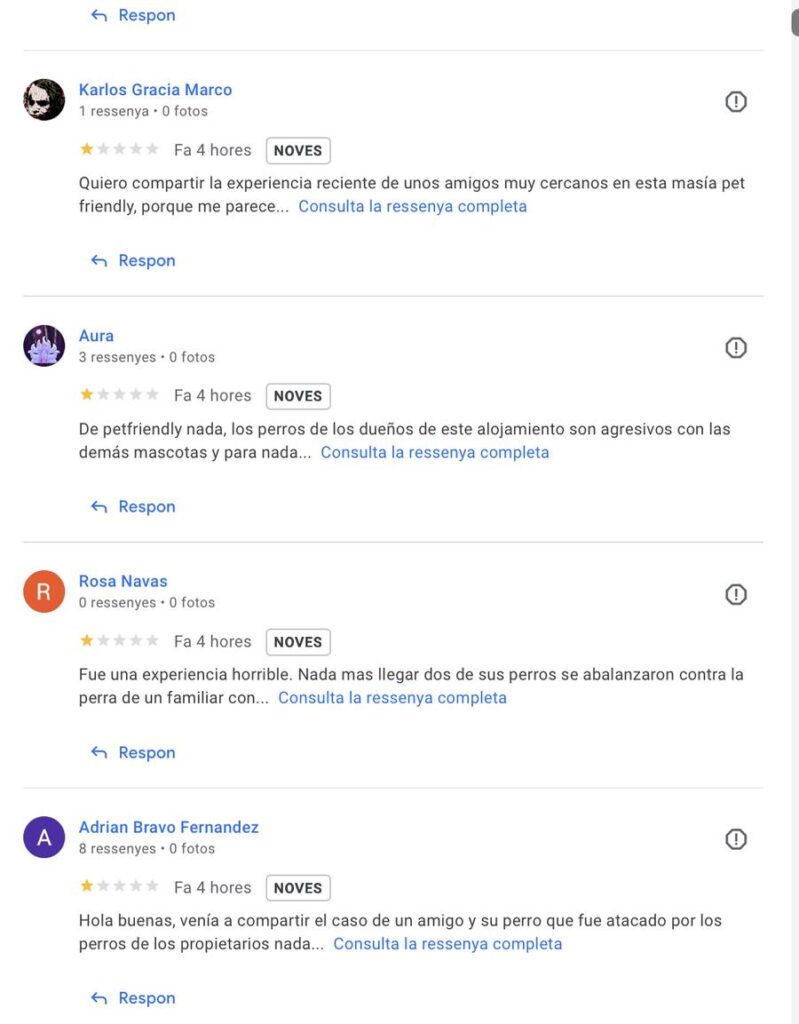The width and height of the screenshot is (799, 1024).
Task: Open Karlos Gracia Marco's Joker profile picture
Action: point(44,100)
